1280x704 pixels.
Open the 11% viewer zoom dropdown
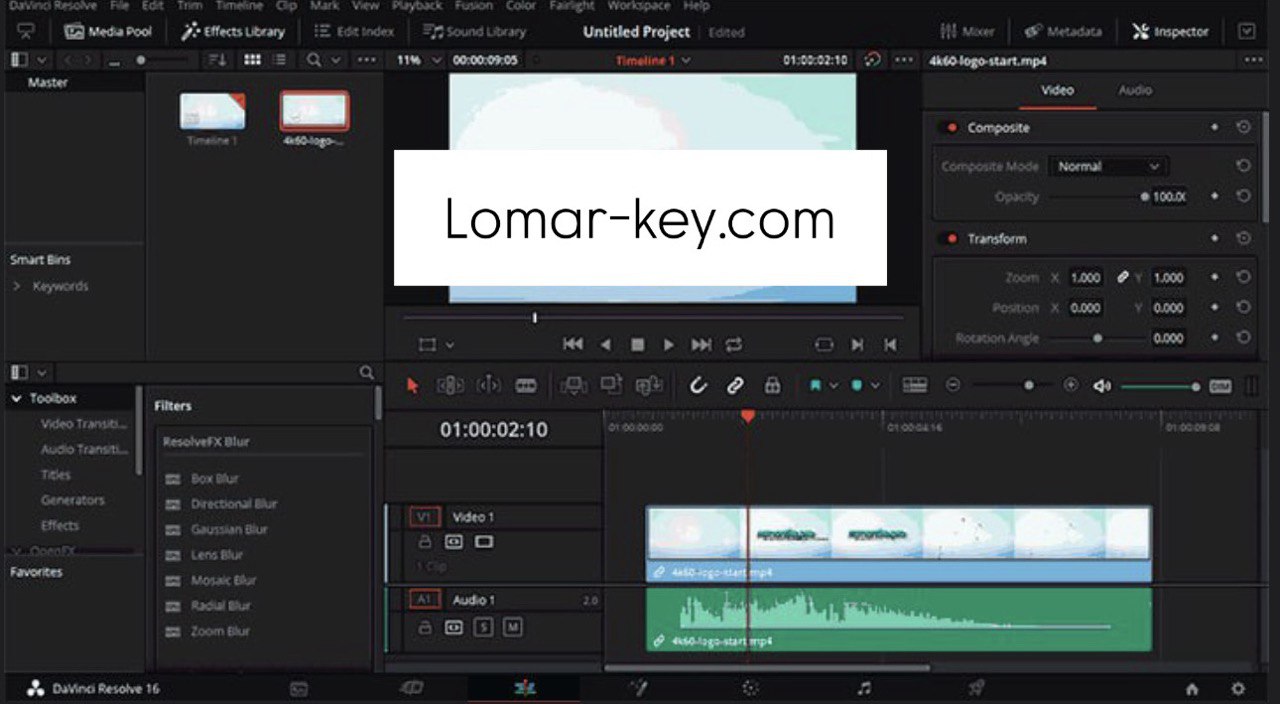coord(418,60)
